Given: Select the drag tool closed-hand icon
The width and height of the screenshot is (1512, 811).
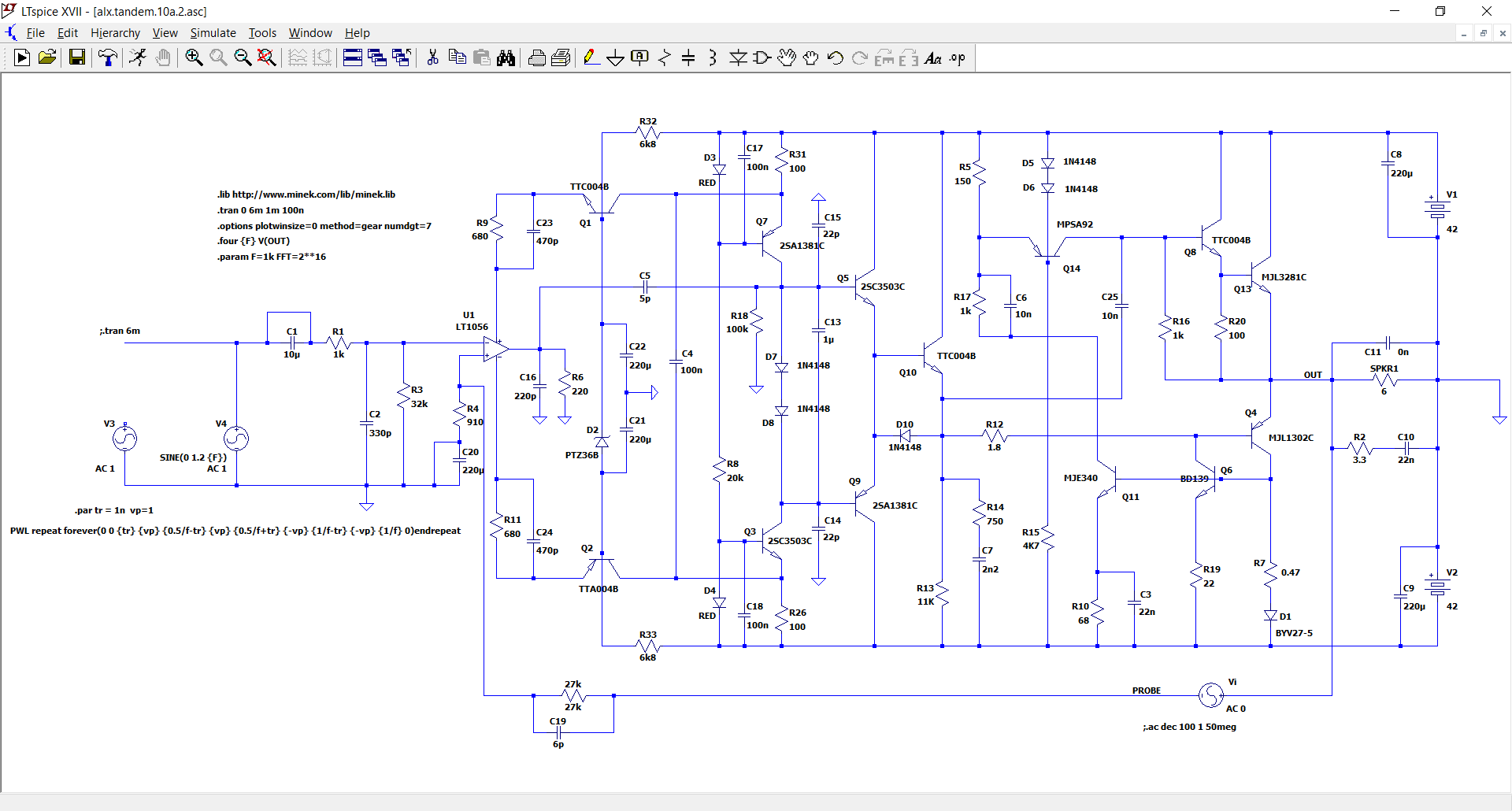Looking at the screenshot, I should pyautogui.click(x=811, y=57).
